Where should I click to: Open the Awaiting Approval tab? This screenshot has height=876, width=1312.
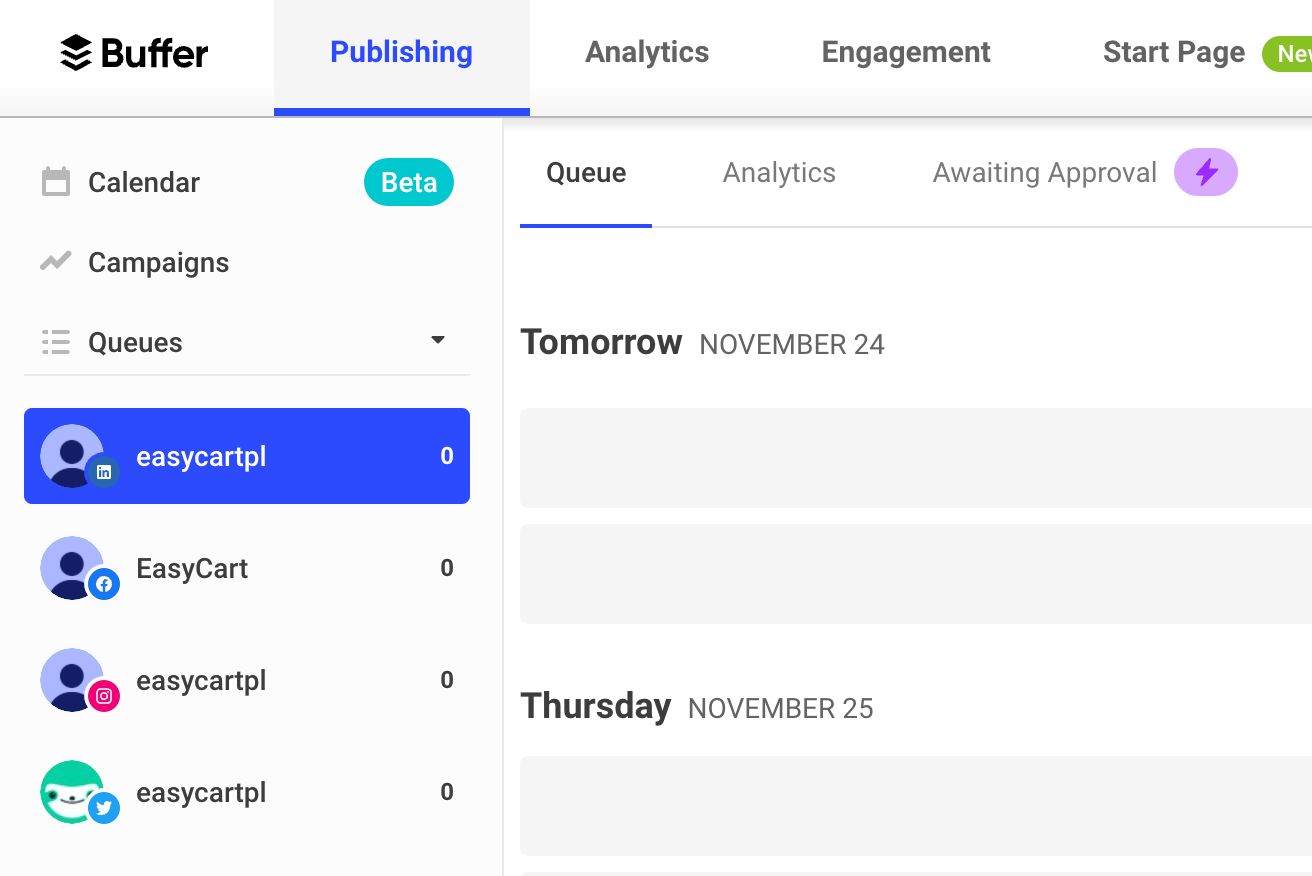[1045, 173]
